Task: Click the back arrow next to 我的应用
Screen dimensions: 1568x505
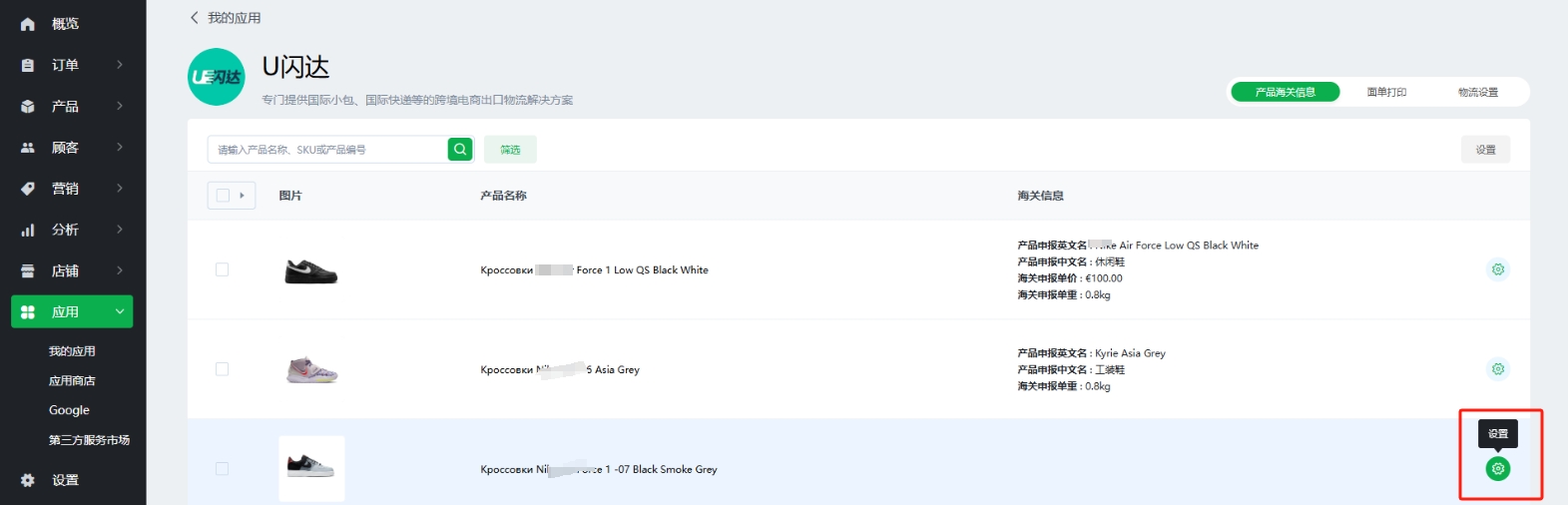Action: (x=194, y=18)
